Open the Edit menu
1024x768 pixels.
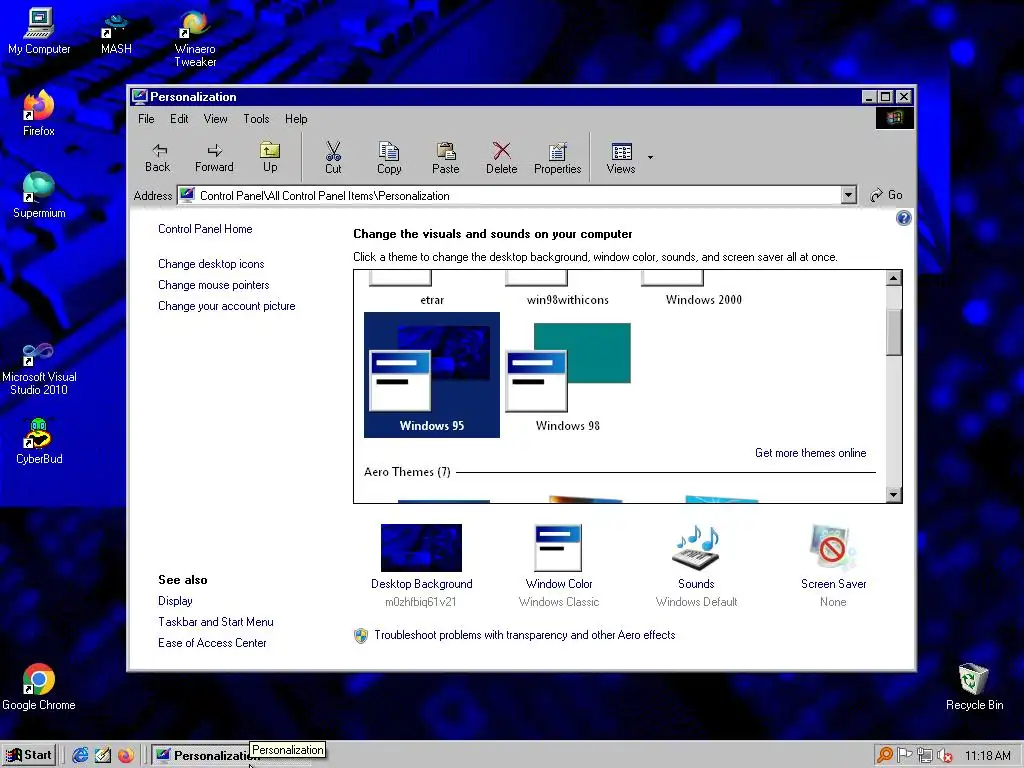[179, 119]
